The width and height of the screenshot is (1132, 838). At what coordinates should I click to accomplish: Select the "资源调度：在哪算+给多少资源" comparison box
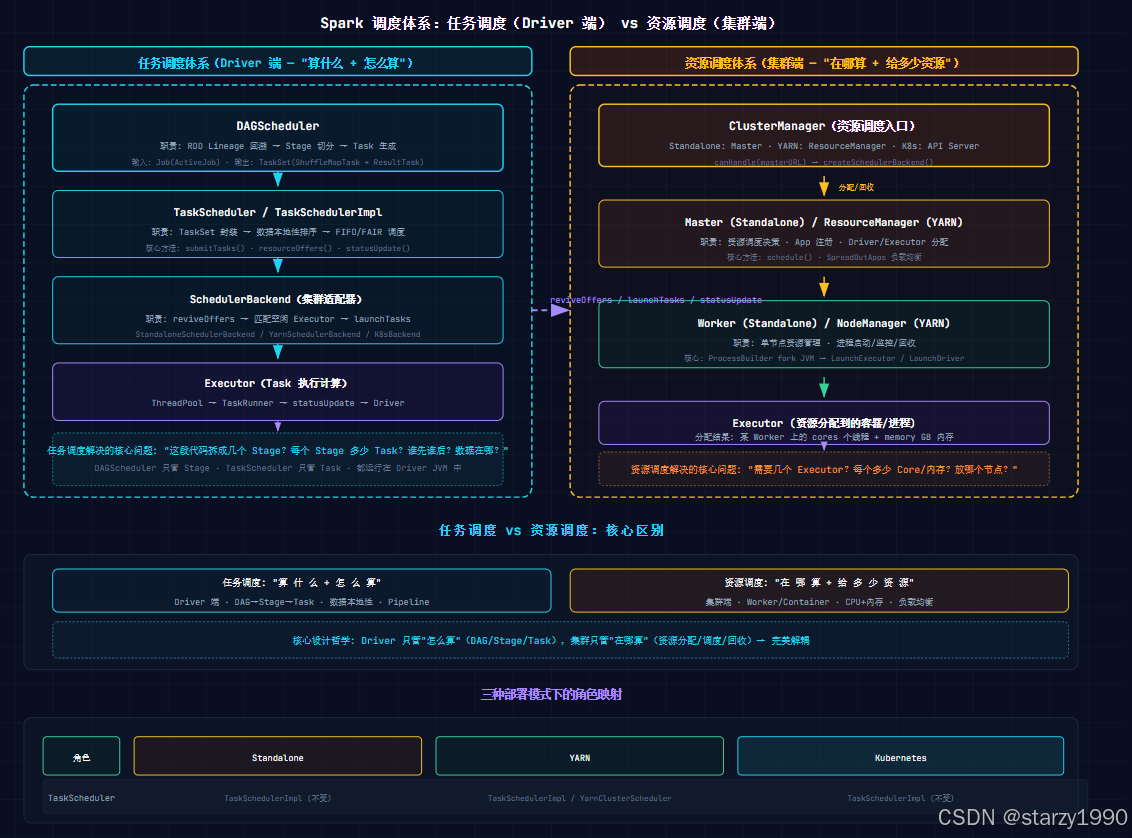(x=819, y=590)
